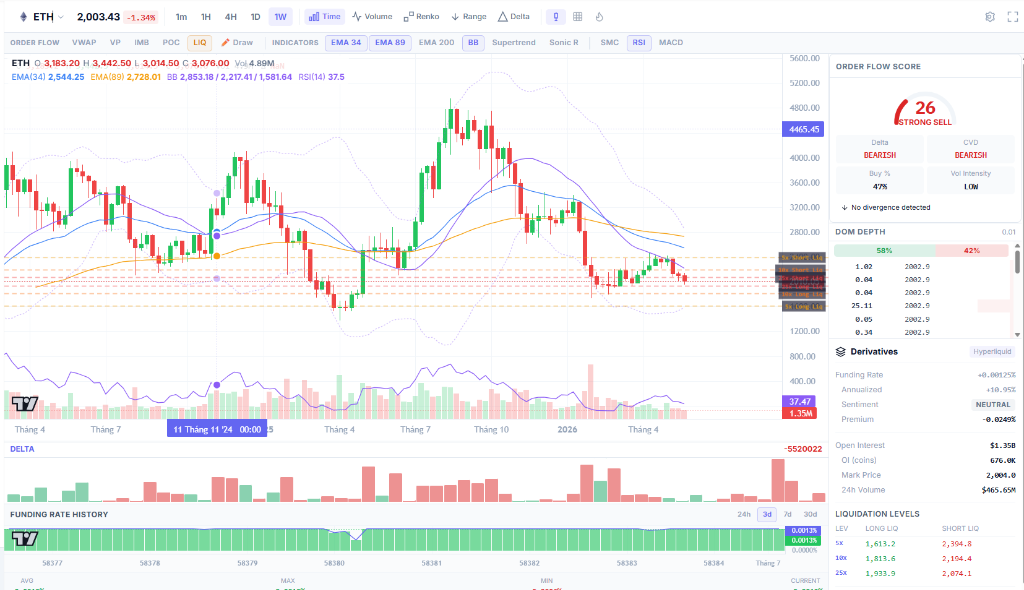Switch to Delta chart type

(514, 17)
